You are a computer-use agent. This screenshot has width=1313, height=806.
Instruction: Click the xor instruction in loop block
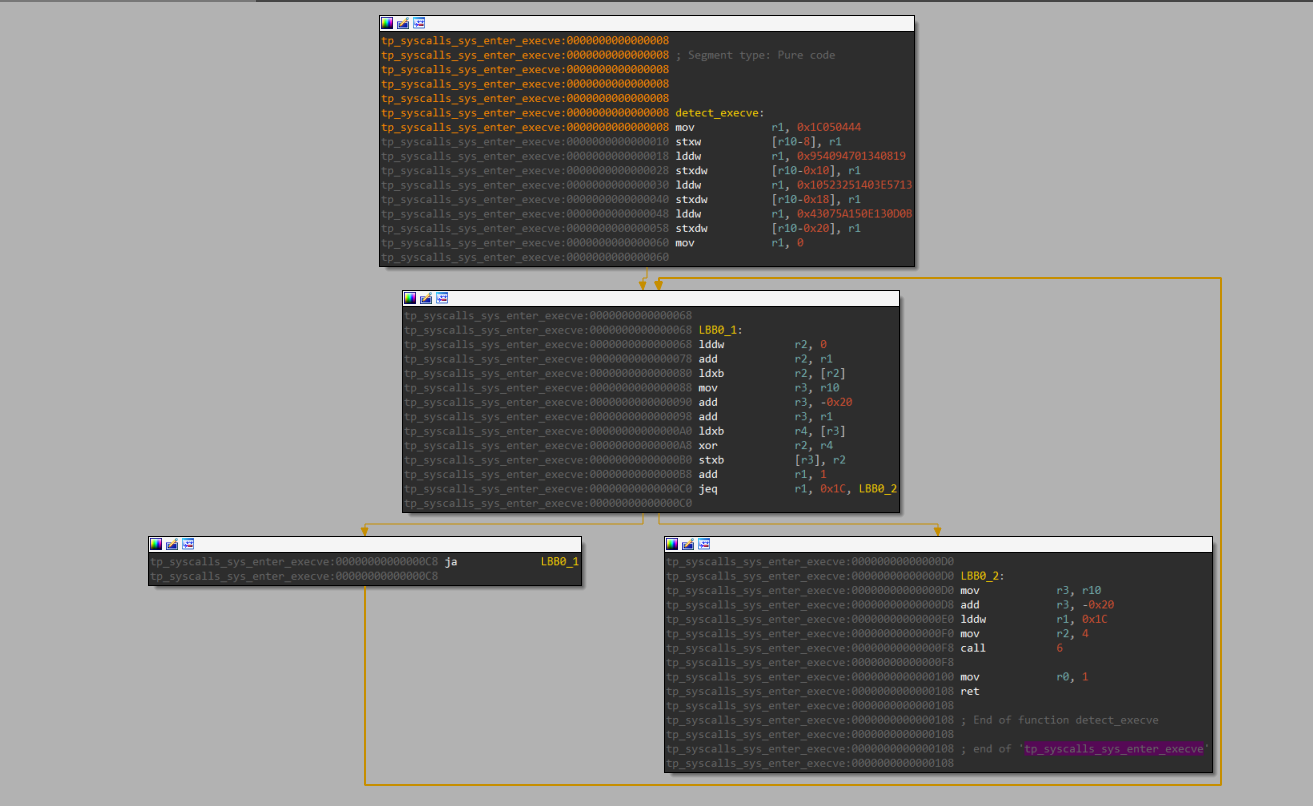coord(707,446)
